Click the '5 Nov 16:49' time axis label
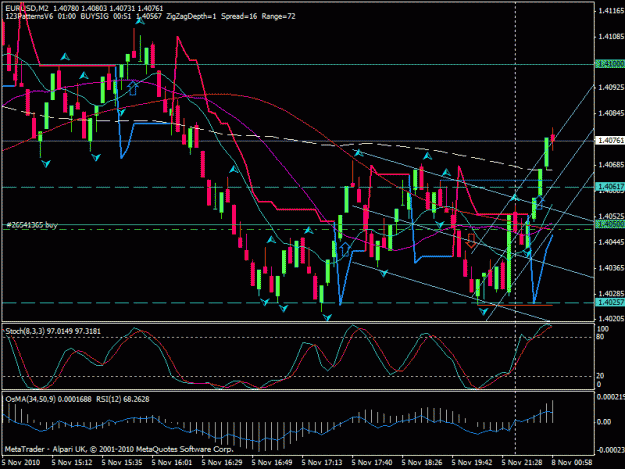 coord(272,462)
